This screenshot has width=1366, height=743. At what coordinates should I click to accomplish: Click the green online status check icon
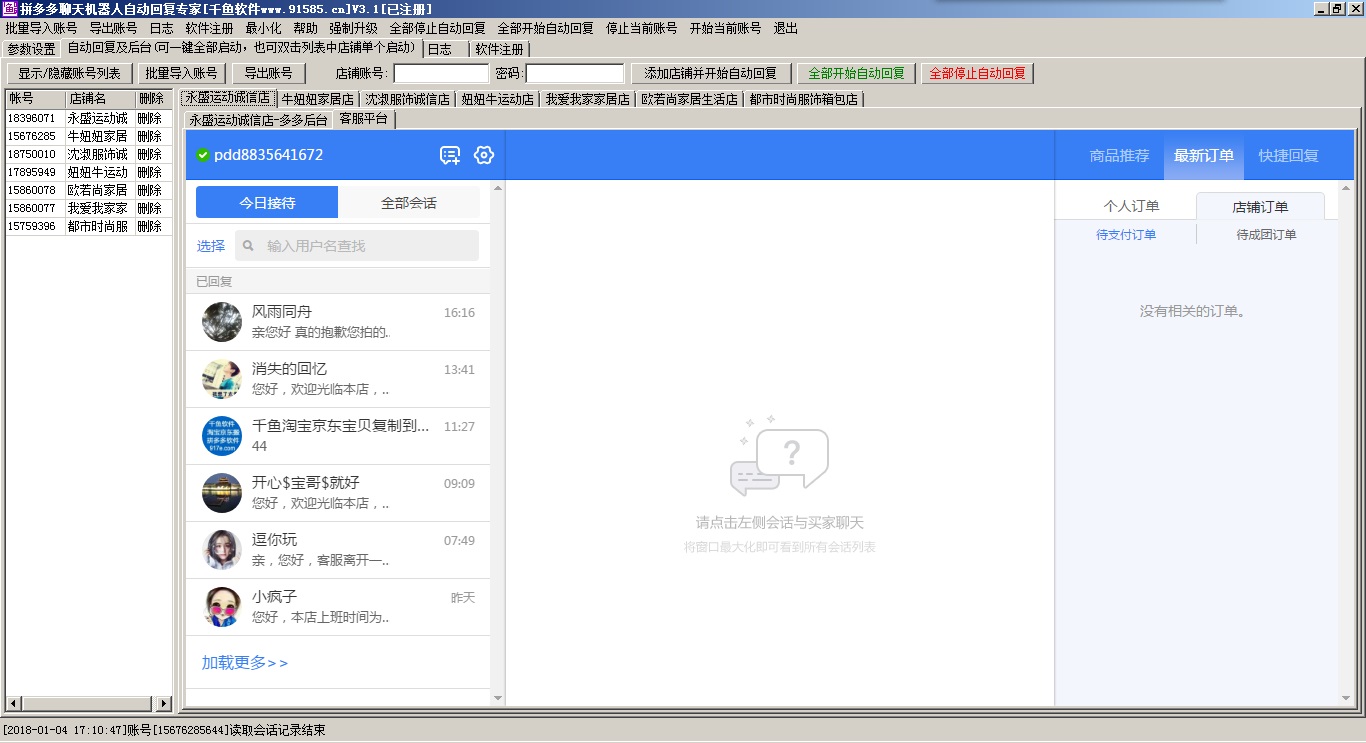203,155
